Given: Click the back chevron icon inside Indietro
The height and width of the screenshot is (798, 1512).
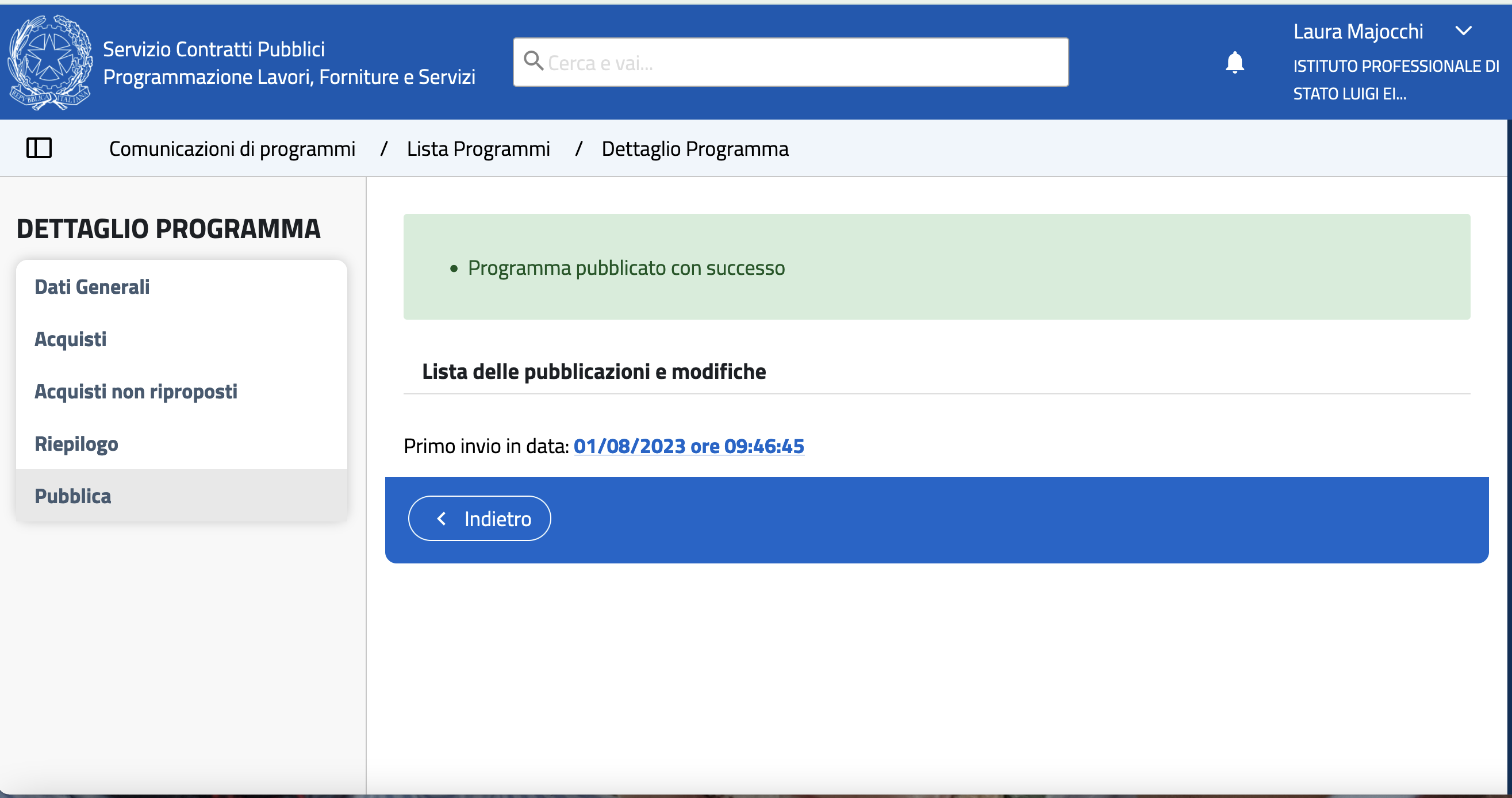Looking at the screenshot, I should click(x=442, y=519).
